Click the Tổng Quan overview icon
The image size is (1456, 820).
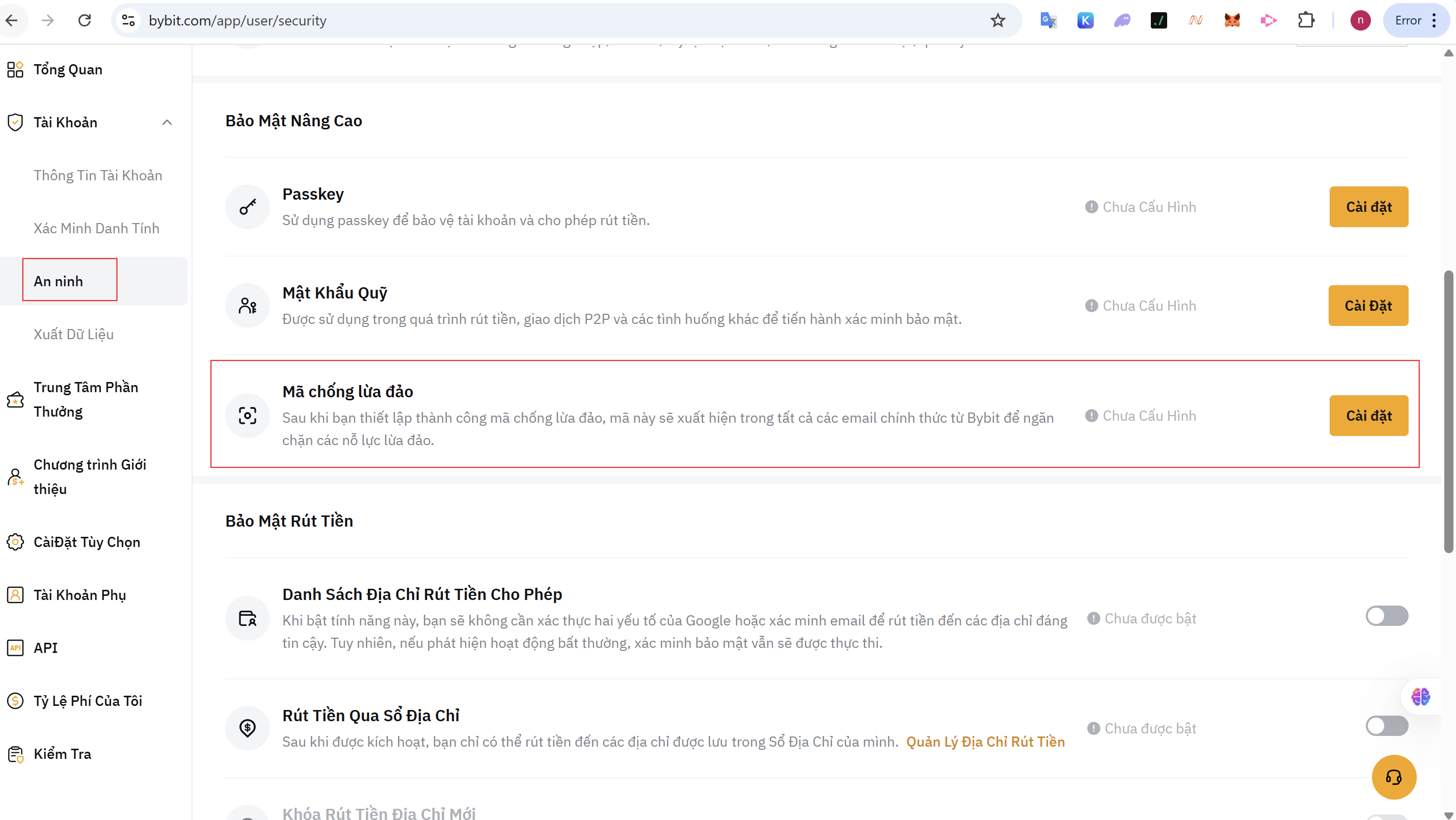pos(15,69)
